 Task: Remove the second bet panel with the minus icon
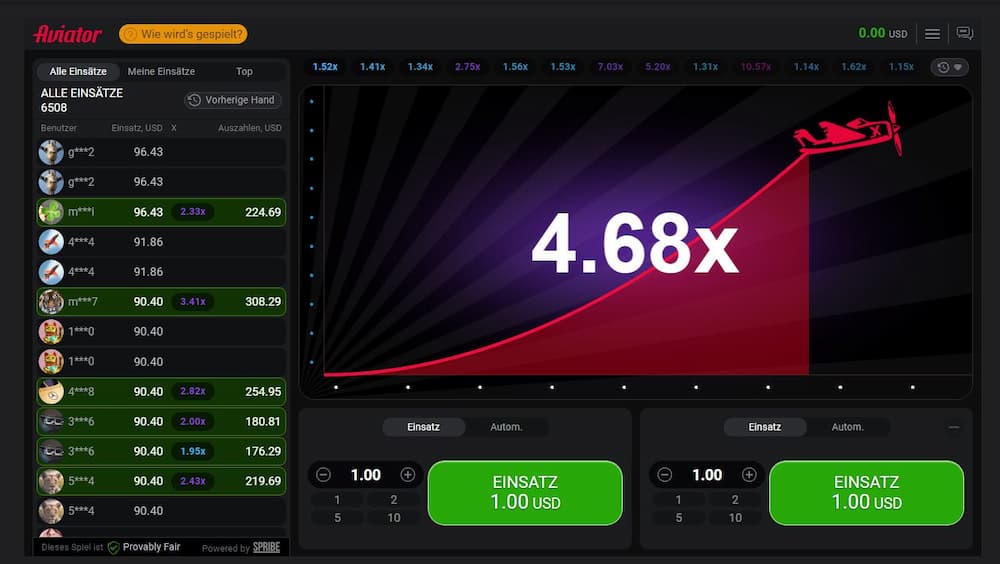tap(954, 427)
